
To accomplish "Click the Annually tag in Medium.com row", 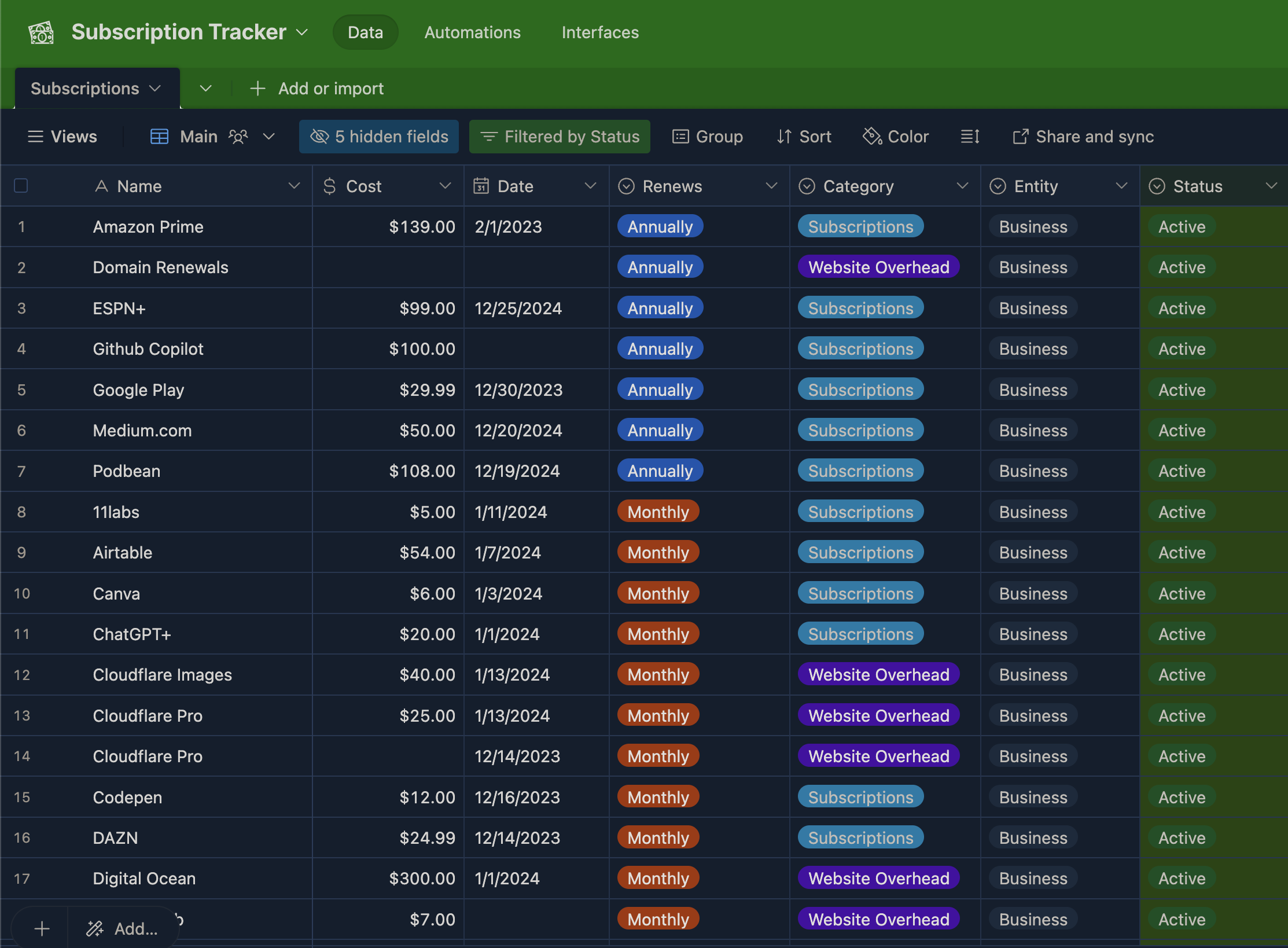I will [x=660, y=431].
